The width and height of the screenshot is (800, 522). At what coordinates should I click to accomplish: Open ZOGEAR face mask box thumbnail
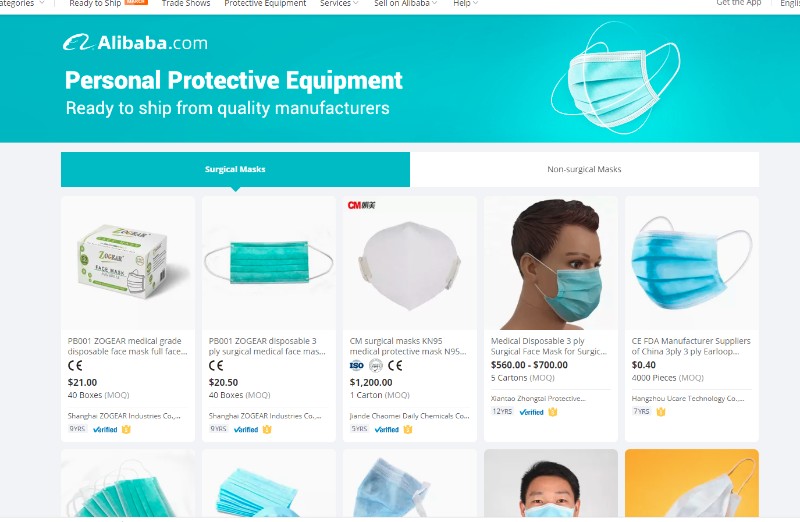[128, 263]
